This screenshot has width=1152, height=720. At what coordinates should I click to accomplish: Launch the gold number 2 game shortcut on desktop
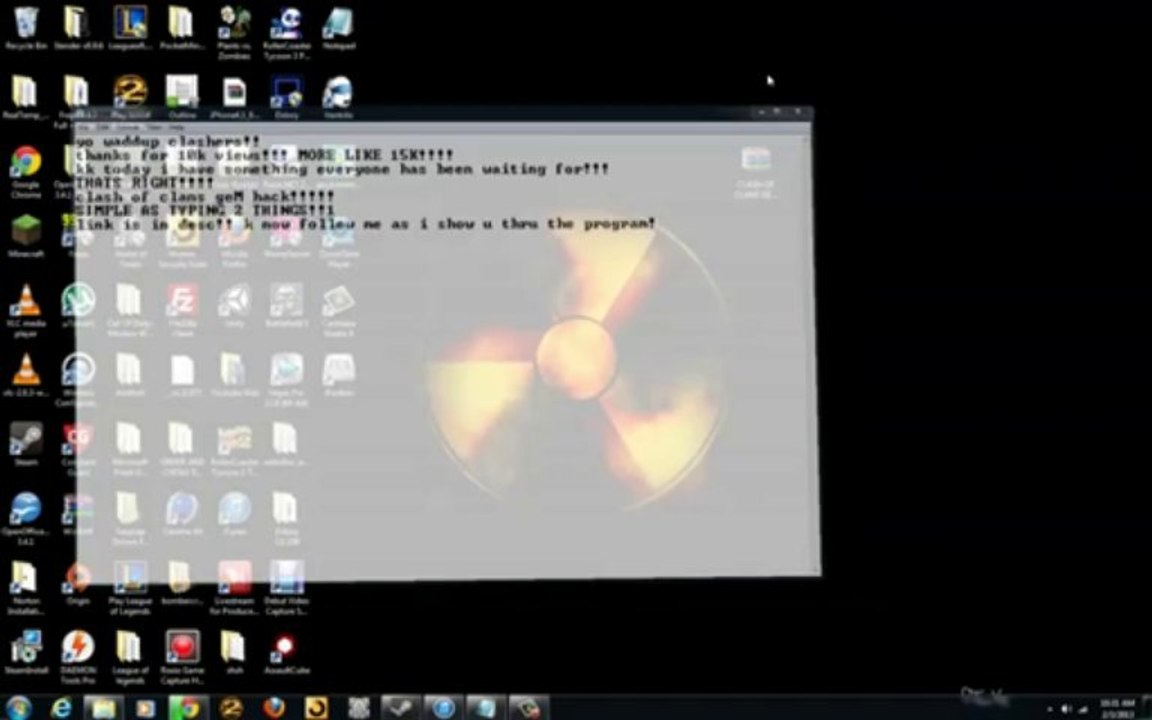(x=130, y=97)
